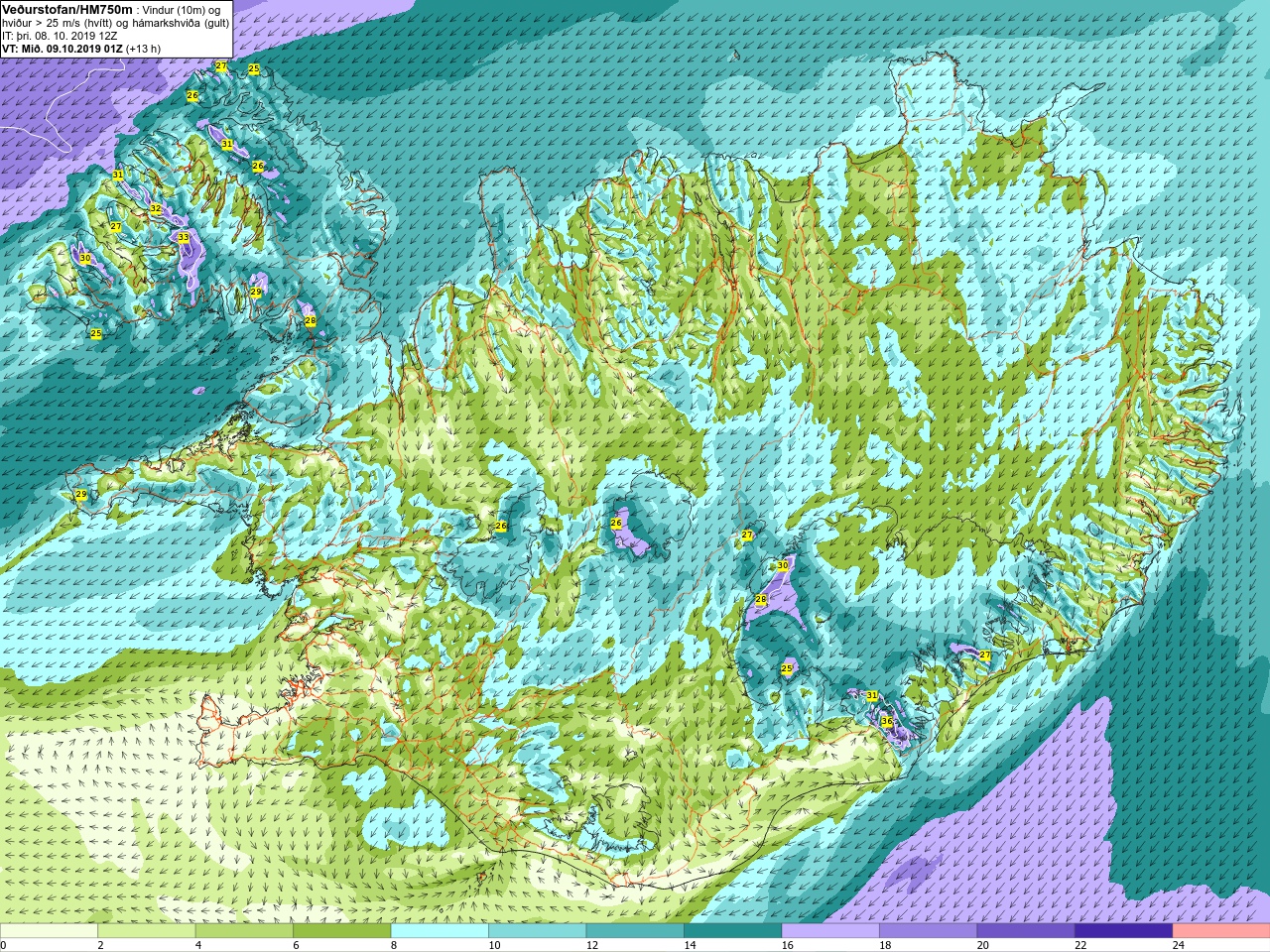Pick the 6–8 m/s olive green legend swatch
Screen dimensions: 1270x952
point(342,931)
